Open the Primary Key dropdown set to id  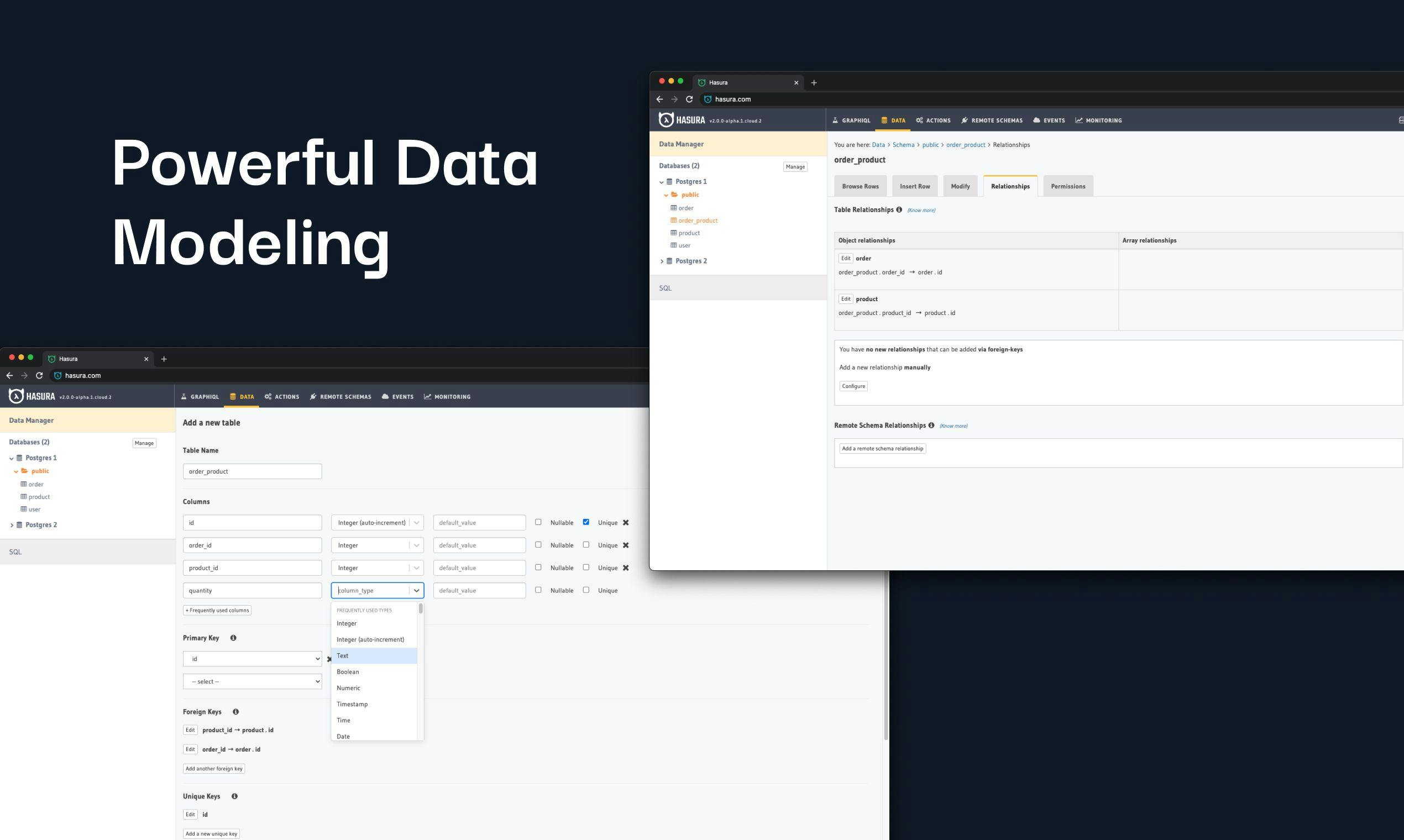tap(253, 659)
